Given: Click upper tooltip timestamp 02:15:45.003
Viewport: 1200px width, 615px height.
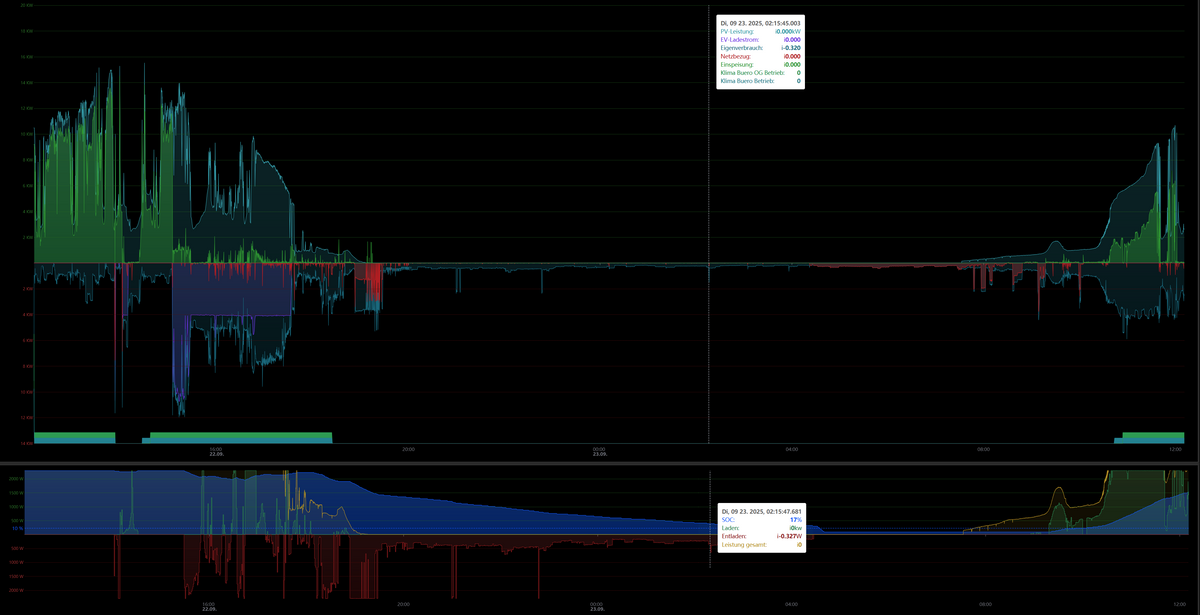Looking at the screenshot, I should 760,22.
